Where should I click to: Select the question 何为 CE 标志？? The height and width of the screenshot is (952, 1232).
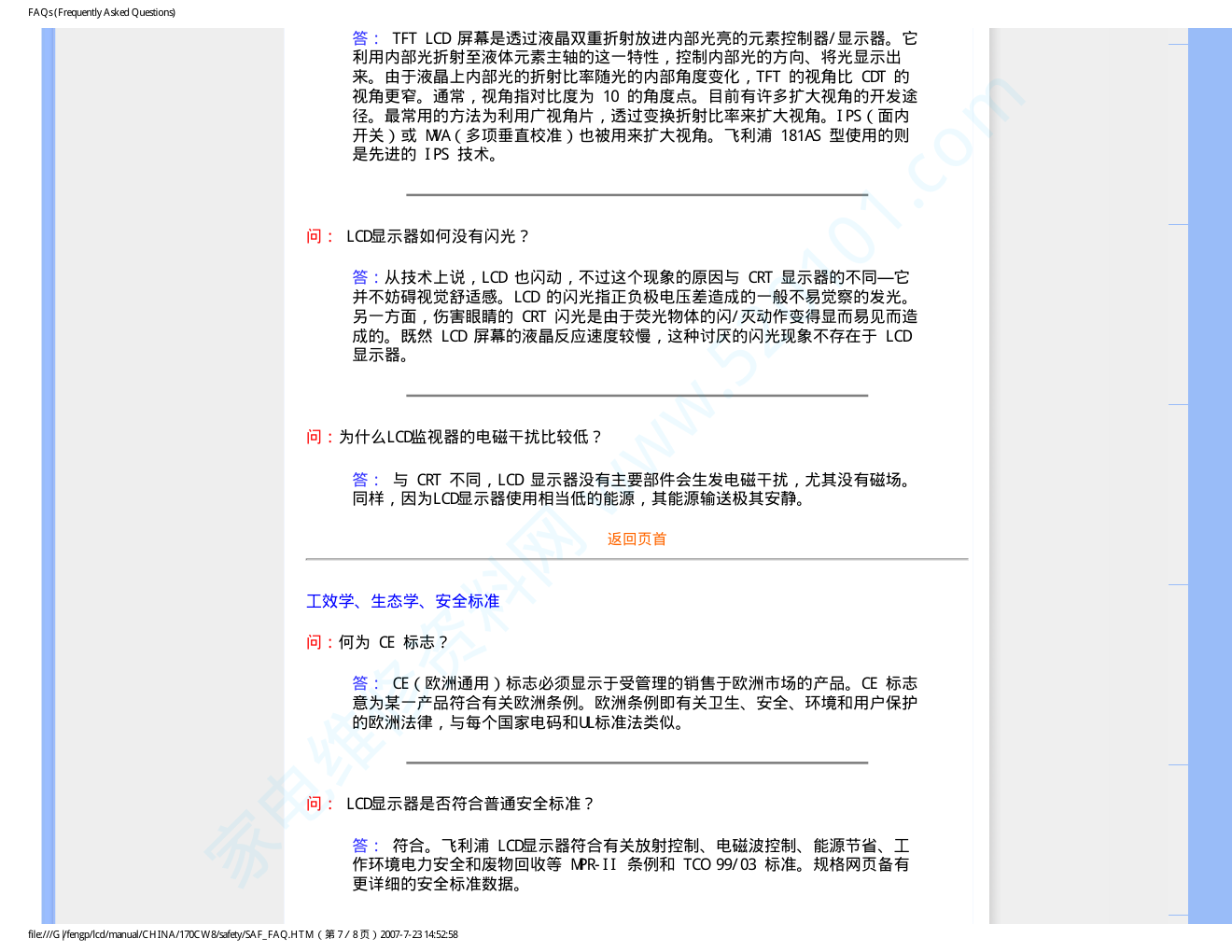[393, 642]
